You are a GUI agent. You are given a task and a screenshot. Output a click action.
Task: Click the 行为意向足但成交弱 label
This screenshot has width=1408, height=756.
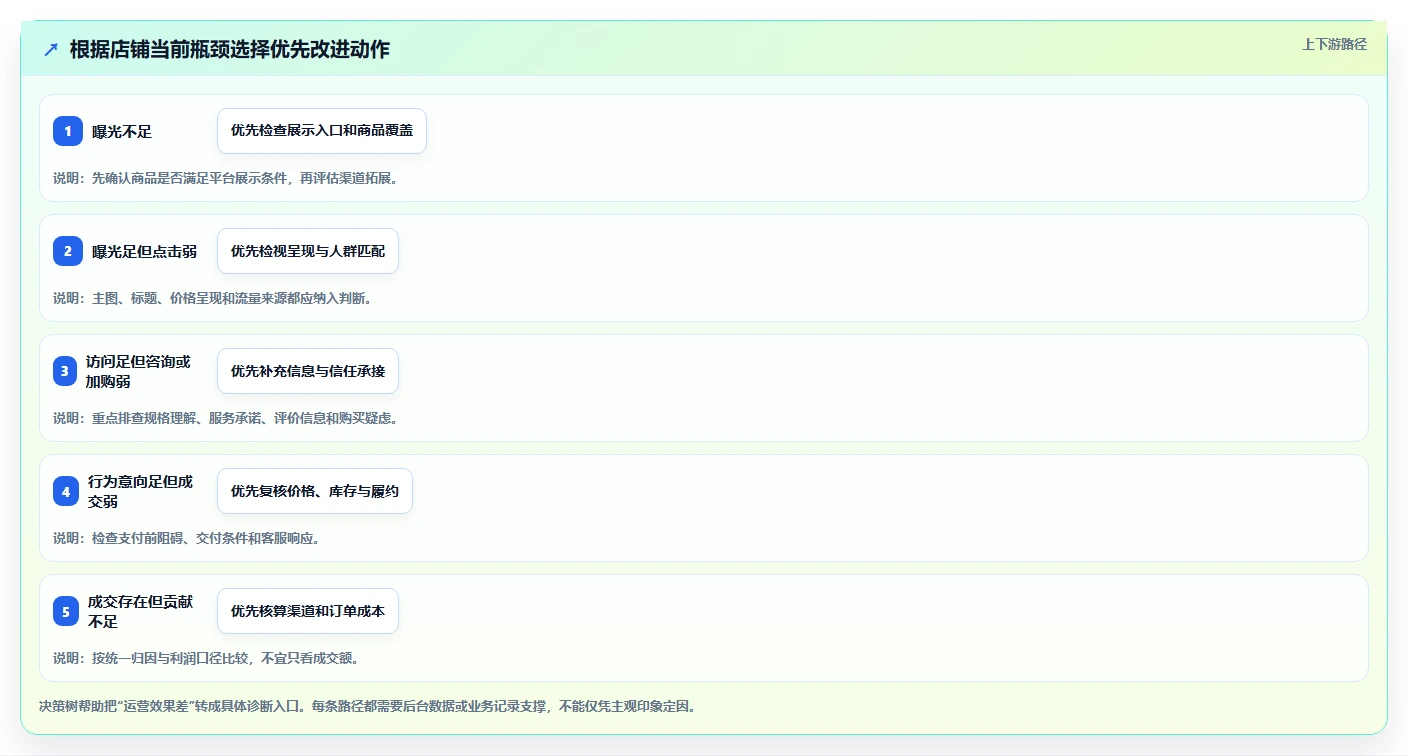coord(140,491)
